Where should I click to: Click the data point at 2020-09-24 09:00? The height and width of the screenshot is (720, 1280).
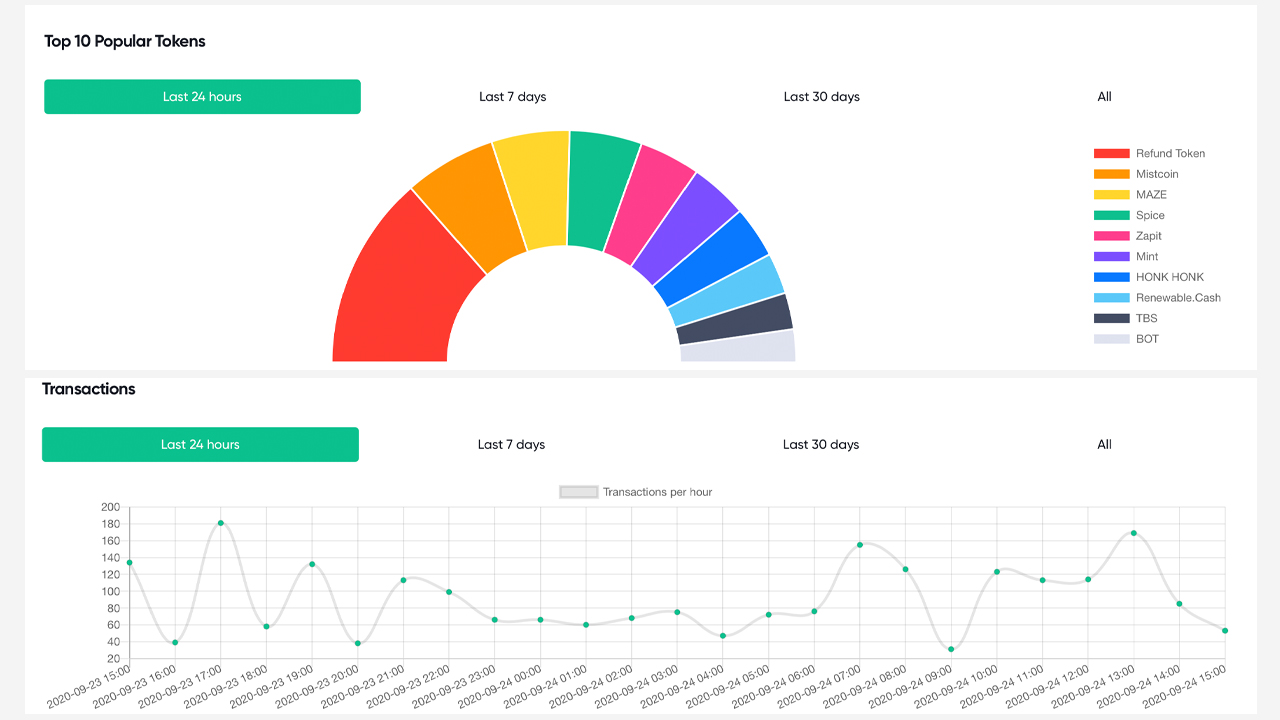[x=951, y=650]
